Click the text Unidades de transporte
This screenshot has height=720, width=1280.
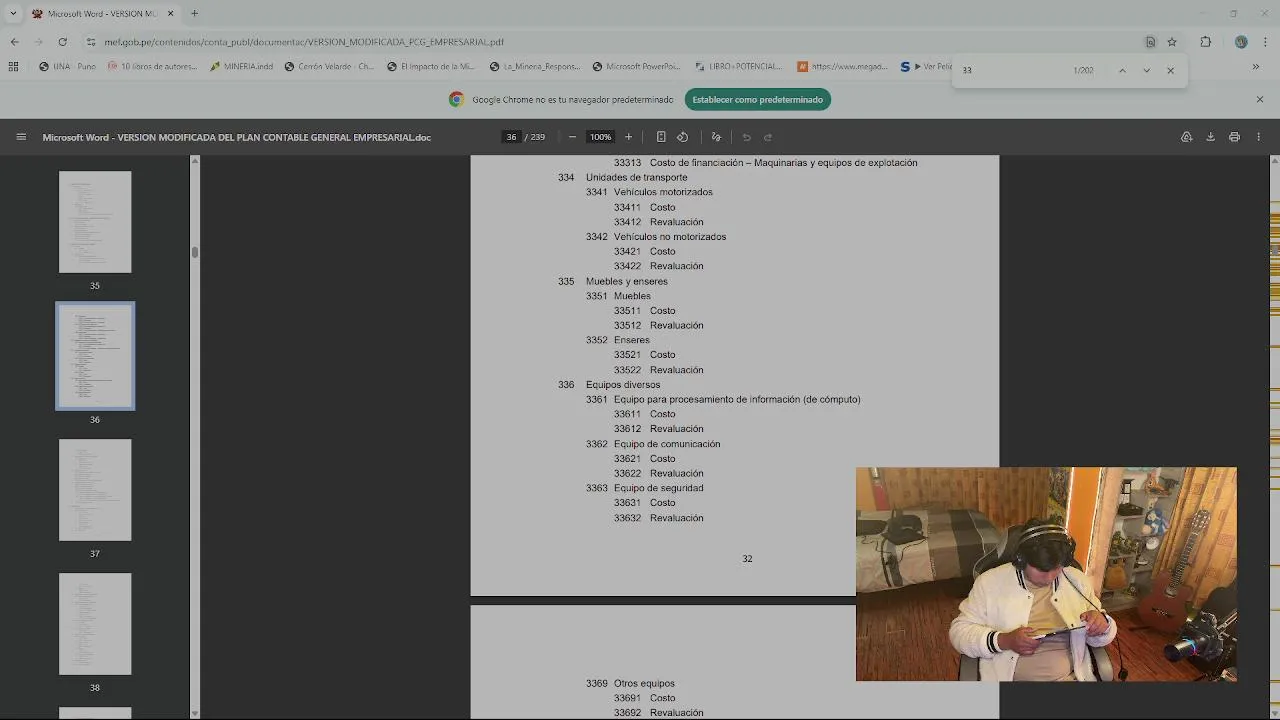tap(636, 177)
